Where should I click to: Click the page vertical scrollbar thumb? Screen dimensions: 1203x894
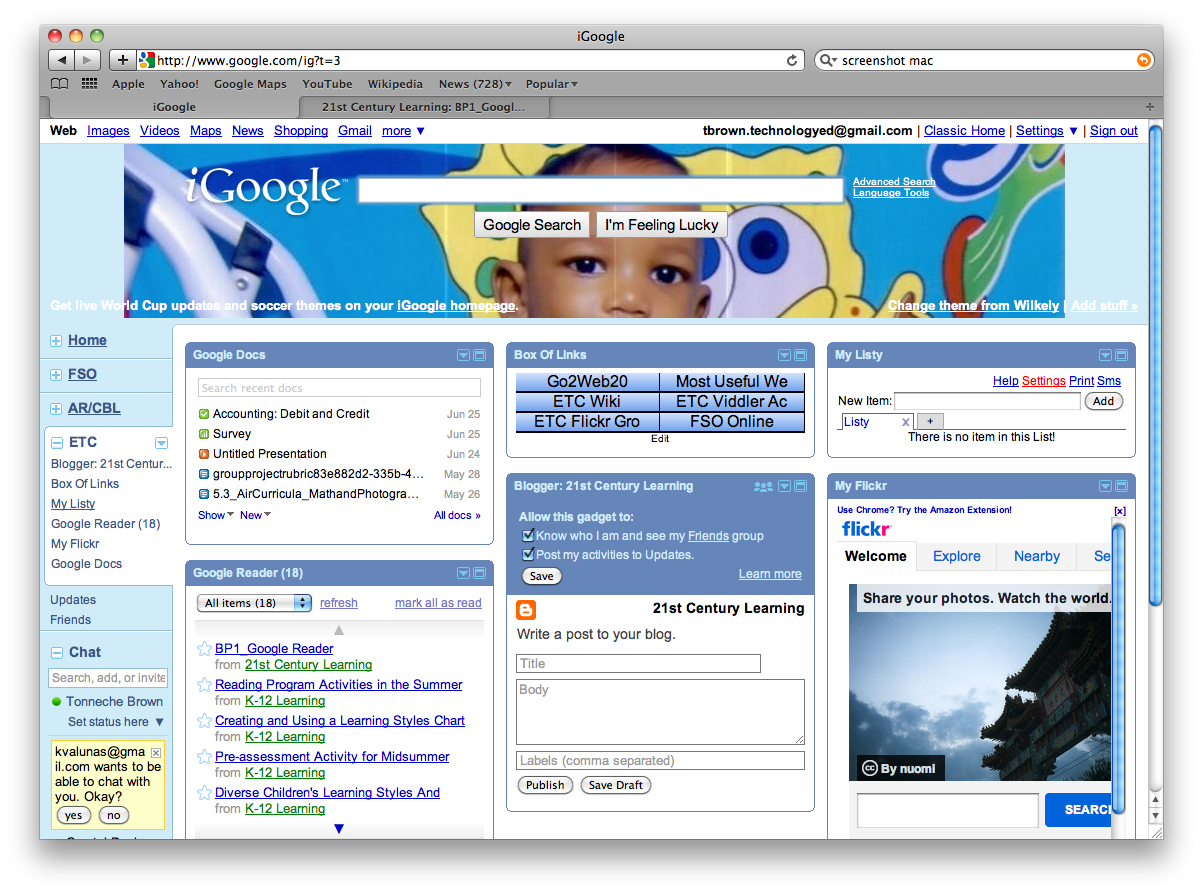[1155, 365]
